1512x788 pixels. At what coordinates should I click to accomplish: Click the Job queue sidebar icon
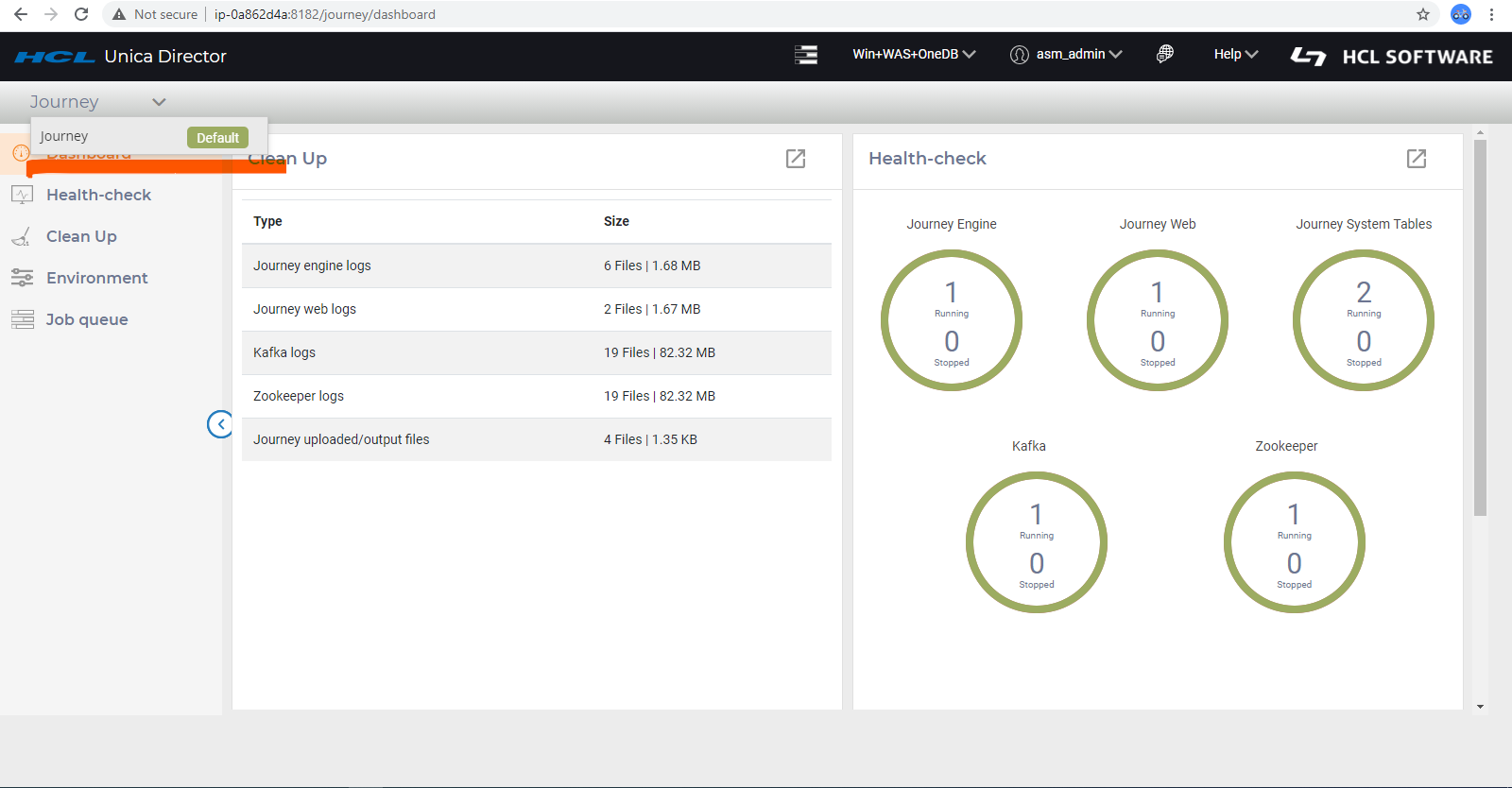coord(23,319)
